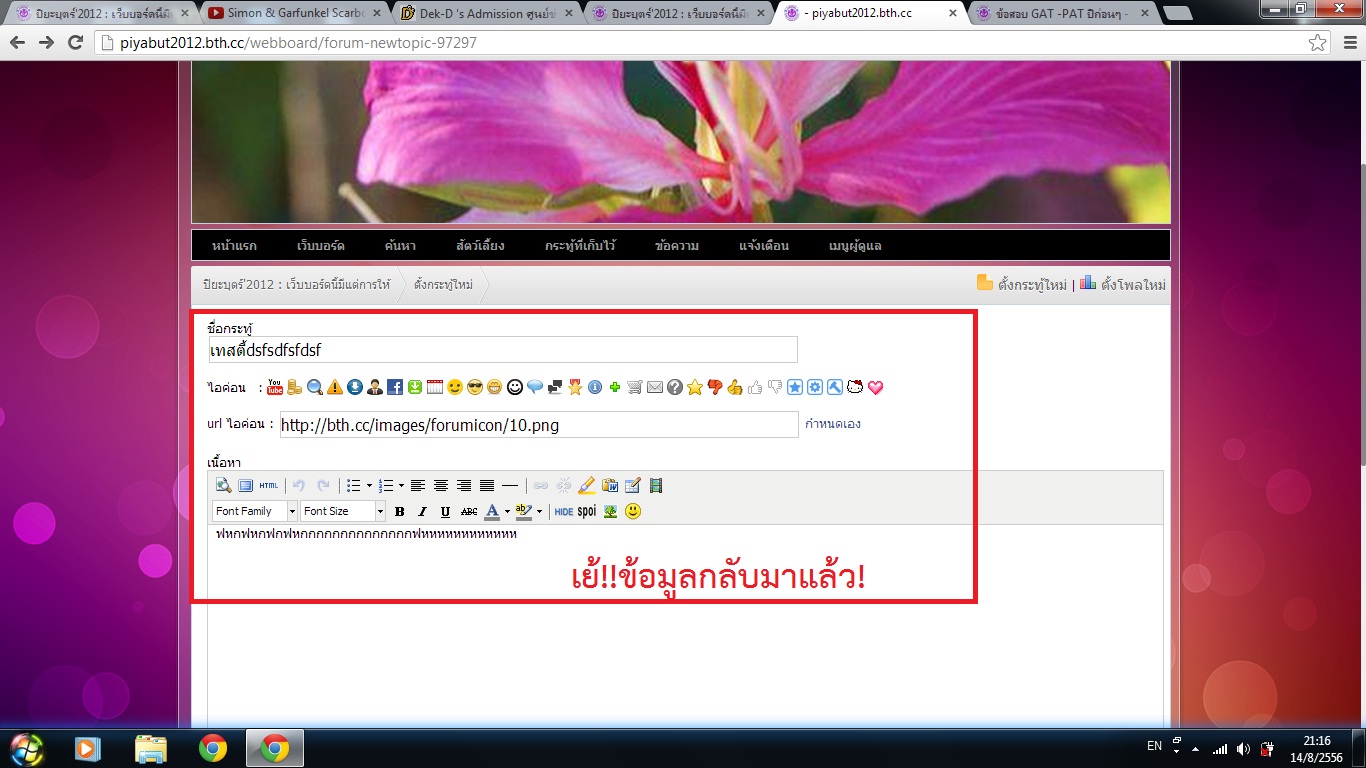
Task: Pick the question mark topic icon
Action: (675, 387)
